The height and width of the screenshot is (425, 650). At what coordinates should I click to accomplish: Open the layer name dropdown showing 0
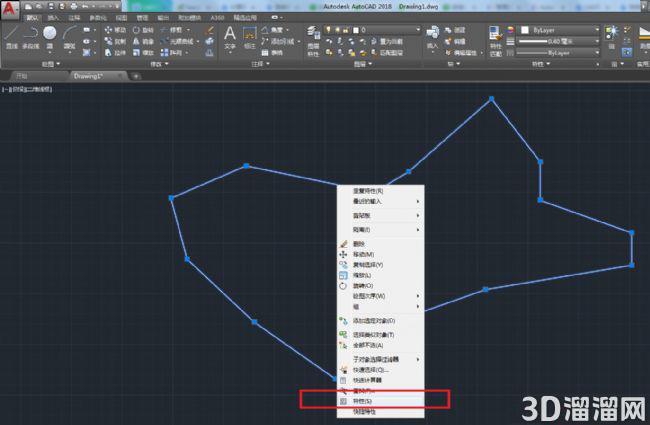click(372, 30)
